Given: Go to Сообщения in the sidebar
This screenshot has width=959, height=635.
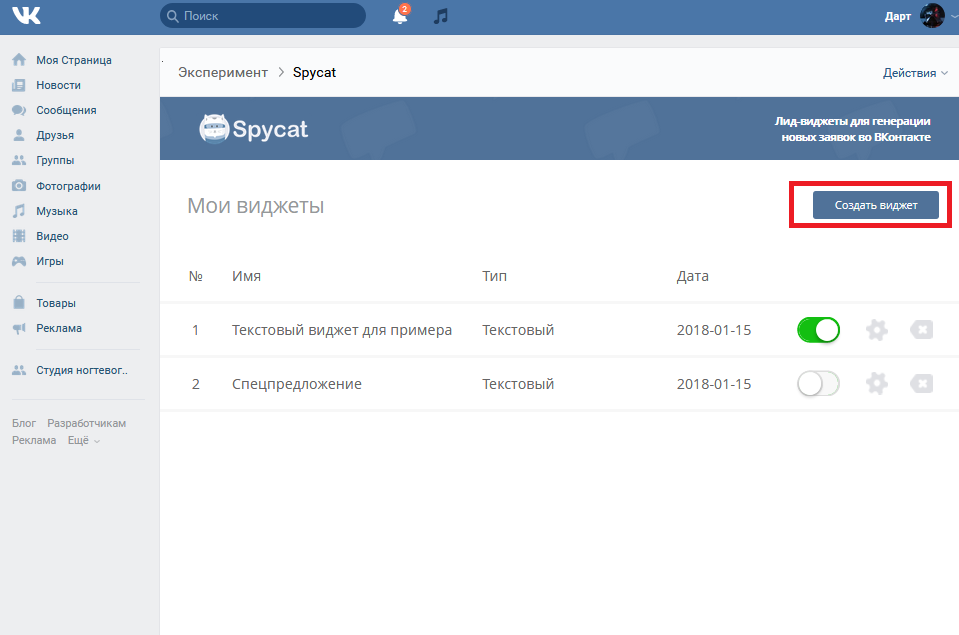Looking at the screenshot, I should tap(66, 110).
